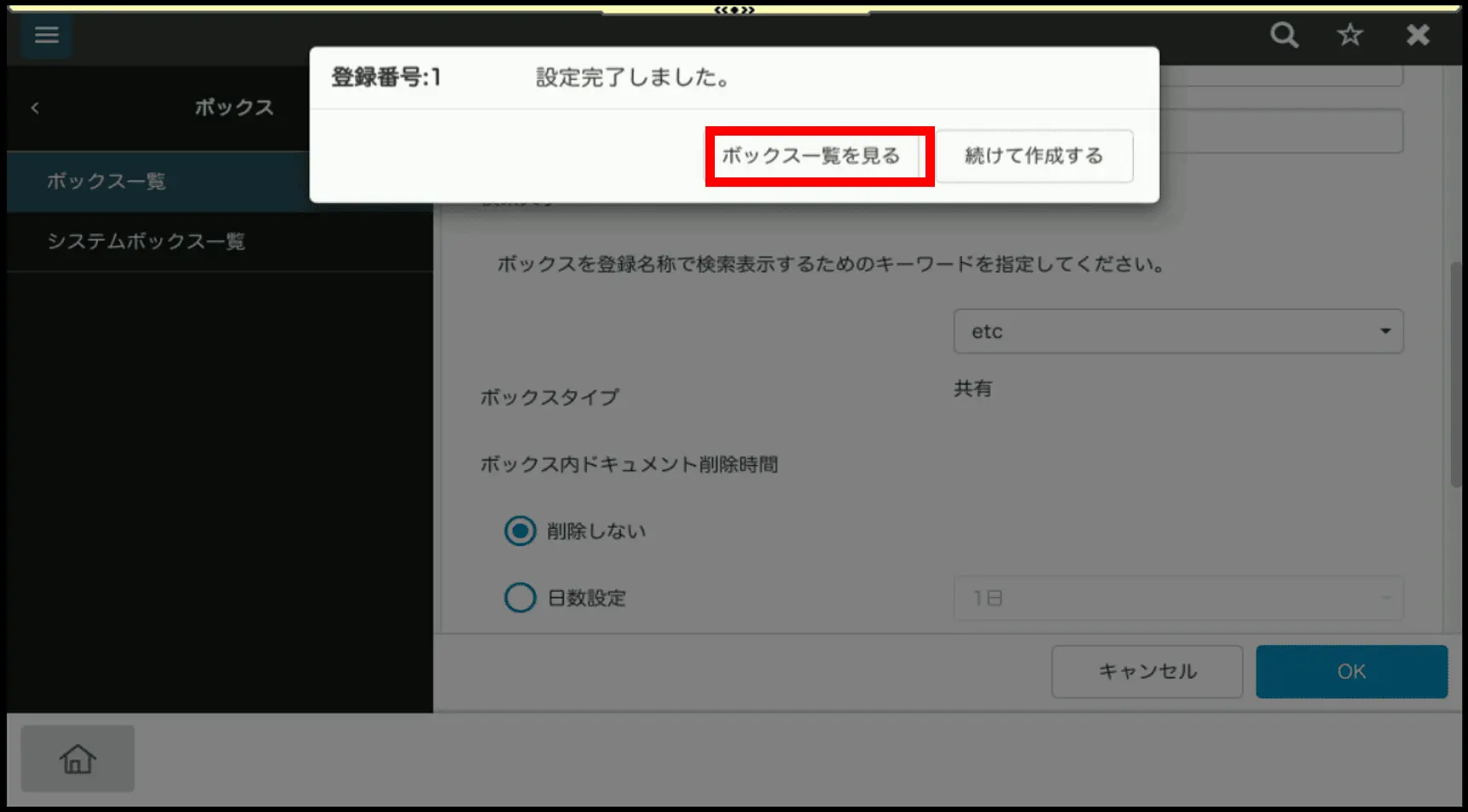1468x812 pixels.
Task: Expand the 1日 days dropdown
Action: (x=1177, y=598)
